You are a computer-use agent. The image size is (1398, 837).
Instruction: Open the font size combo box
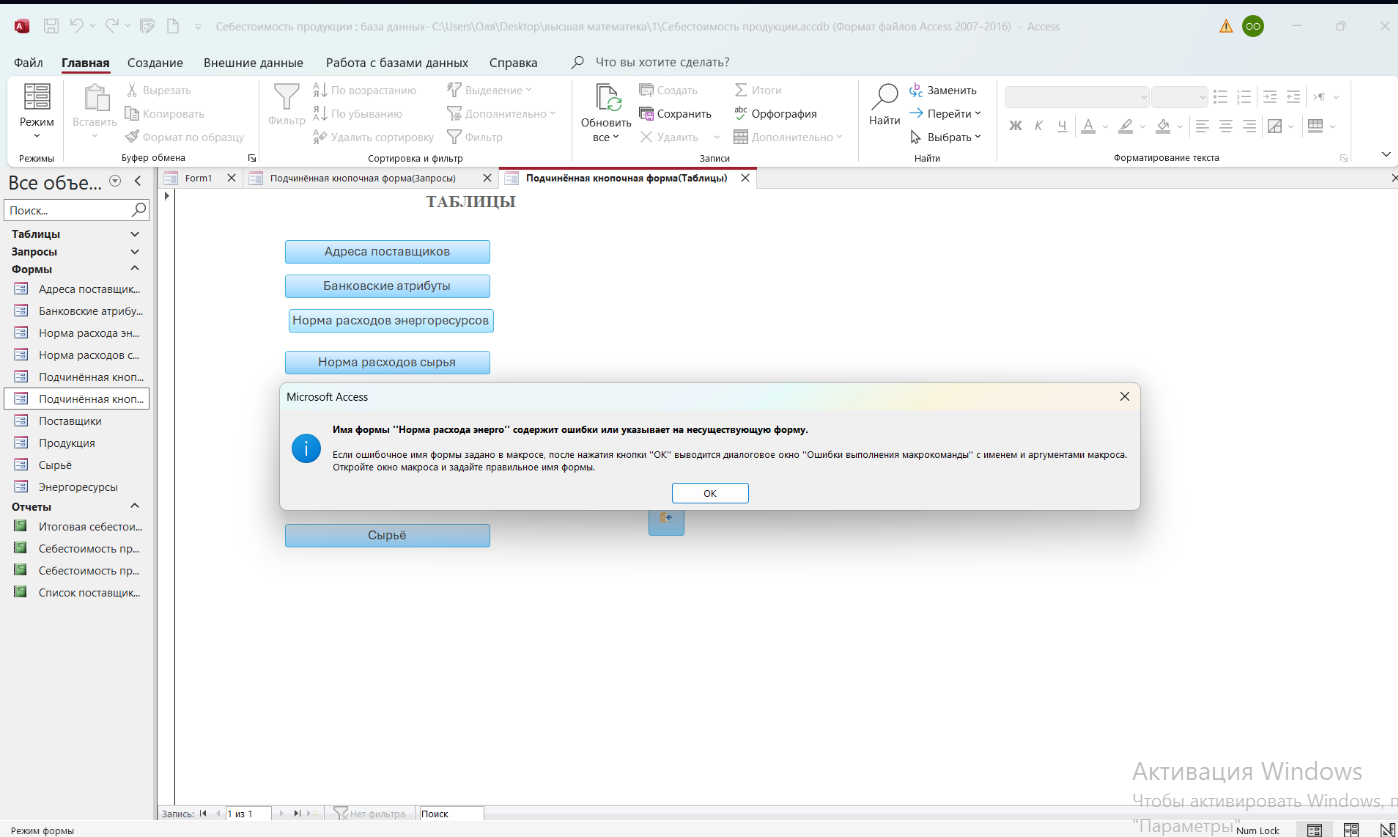[1180, 97]
